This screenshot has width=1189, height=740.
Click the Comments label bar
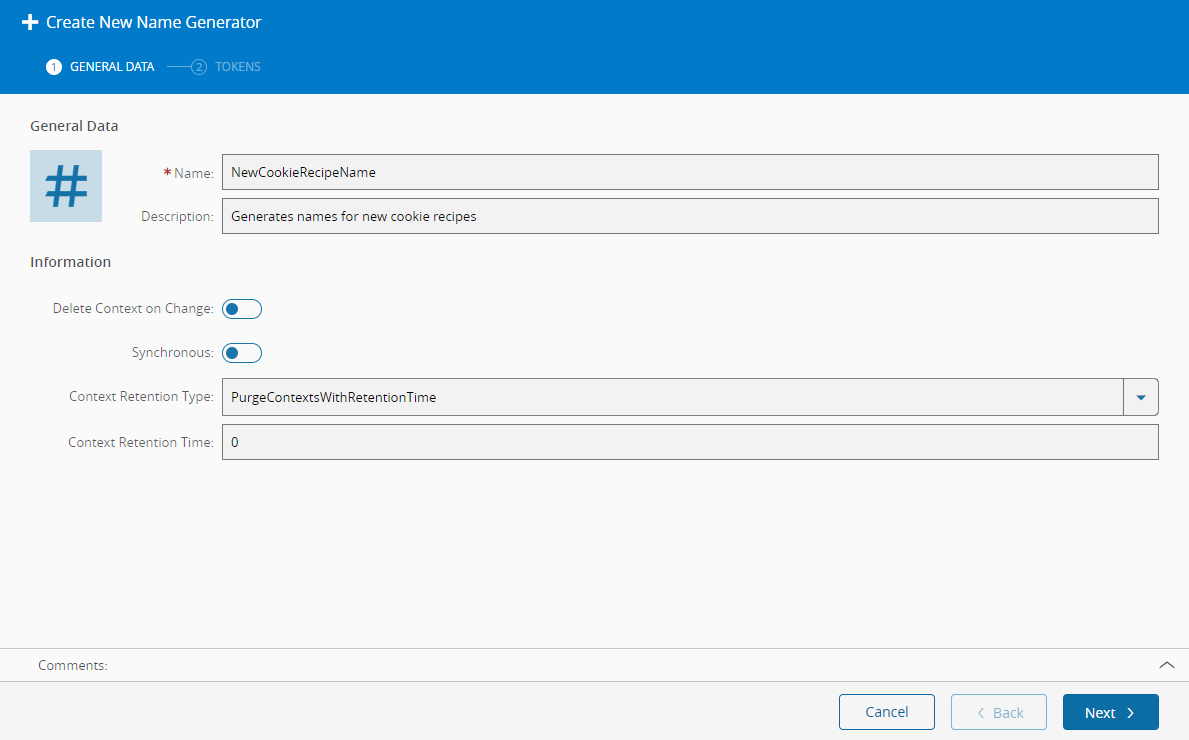(x=73, y=665)
